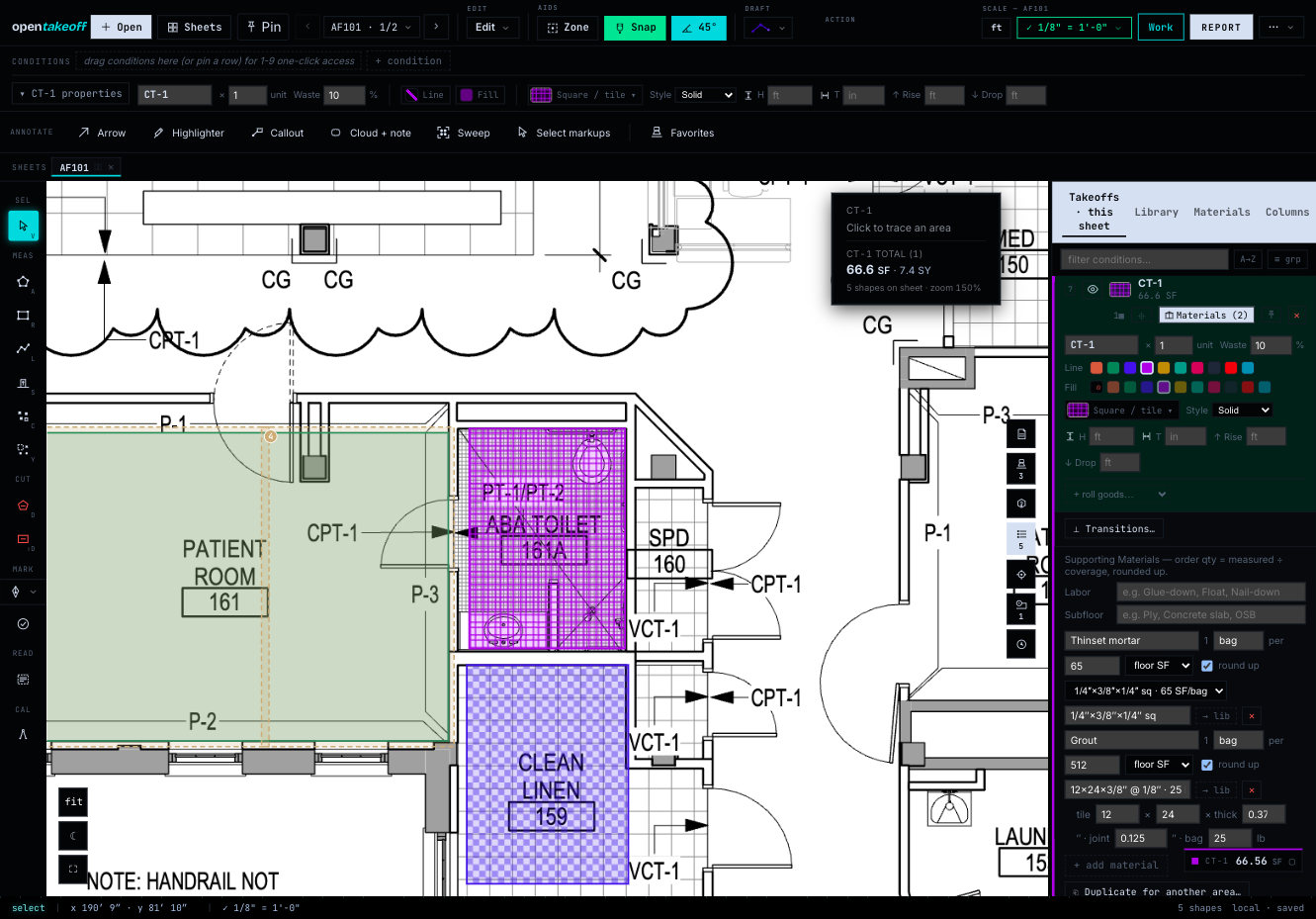Choose the red line color swatch
The width and height of the screenshot is (1316, 919).
click(x=1231, y=368)
